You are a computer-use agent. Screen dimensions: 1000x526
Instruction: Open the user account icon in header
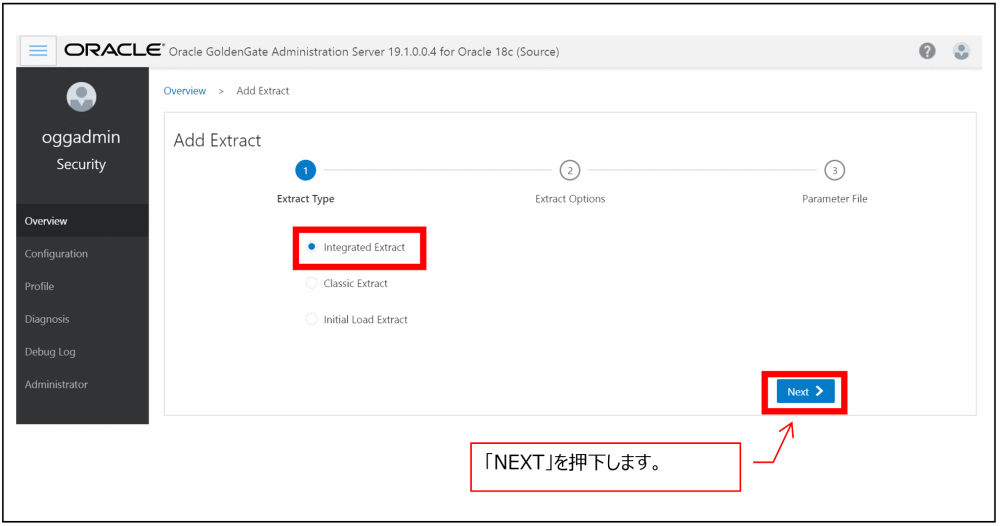click(961, 51)
